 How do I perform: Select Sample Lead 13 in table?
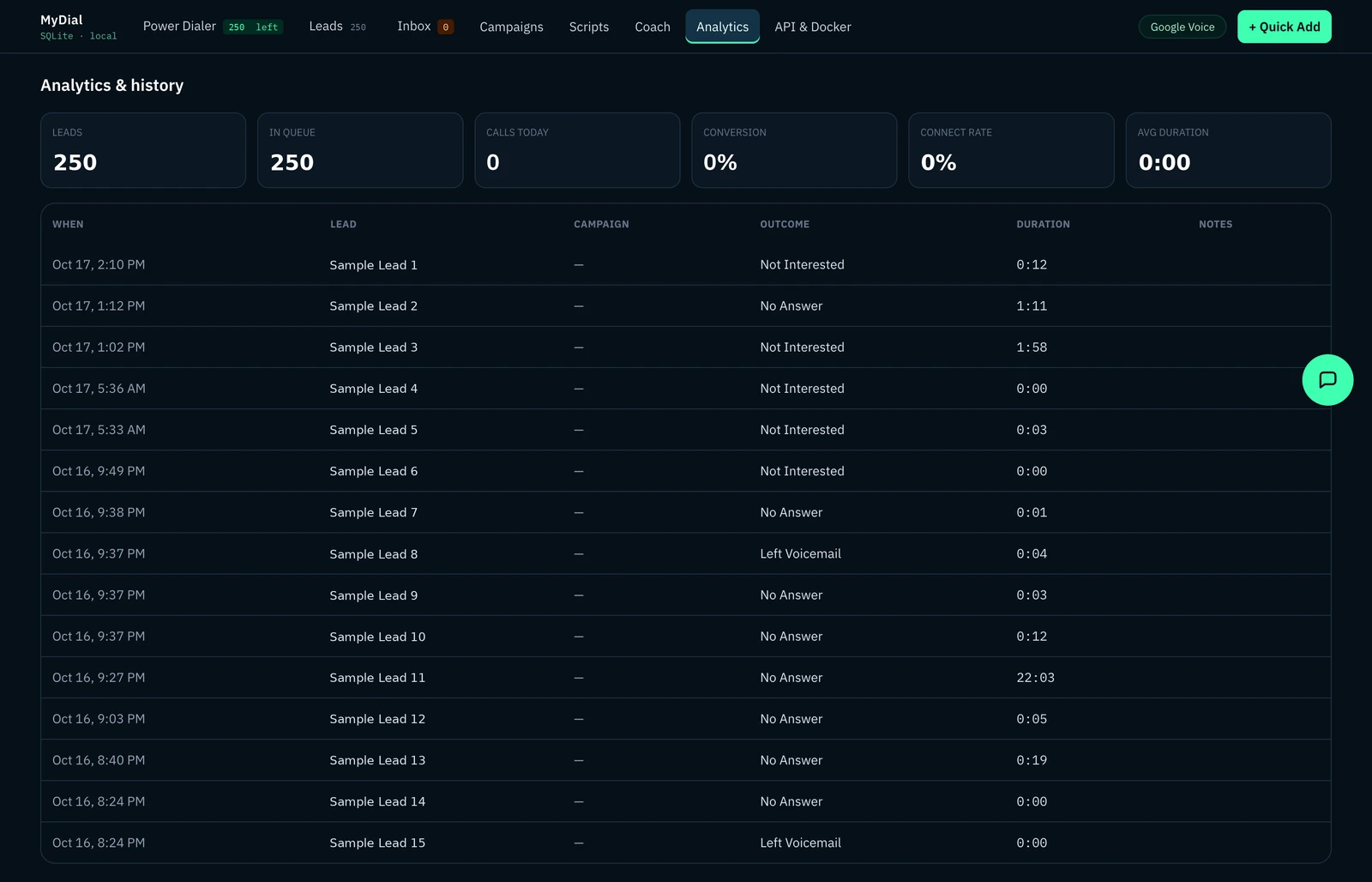(x=377, y=760)
